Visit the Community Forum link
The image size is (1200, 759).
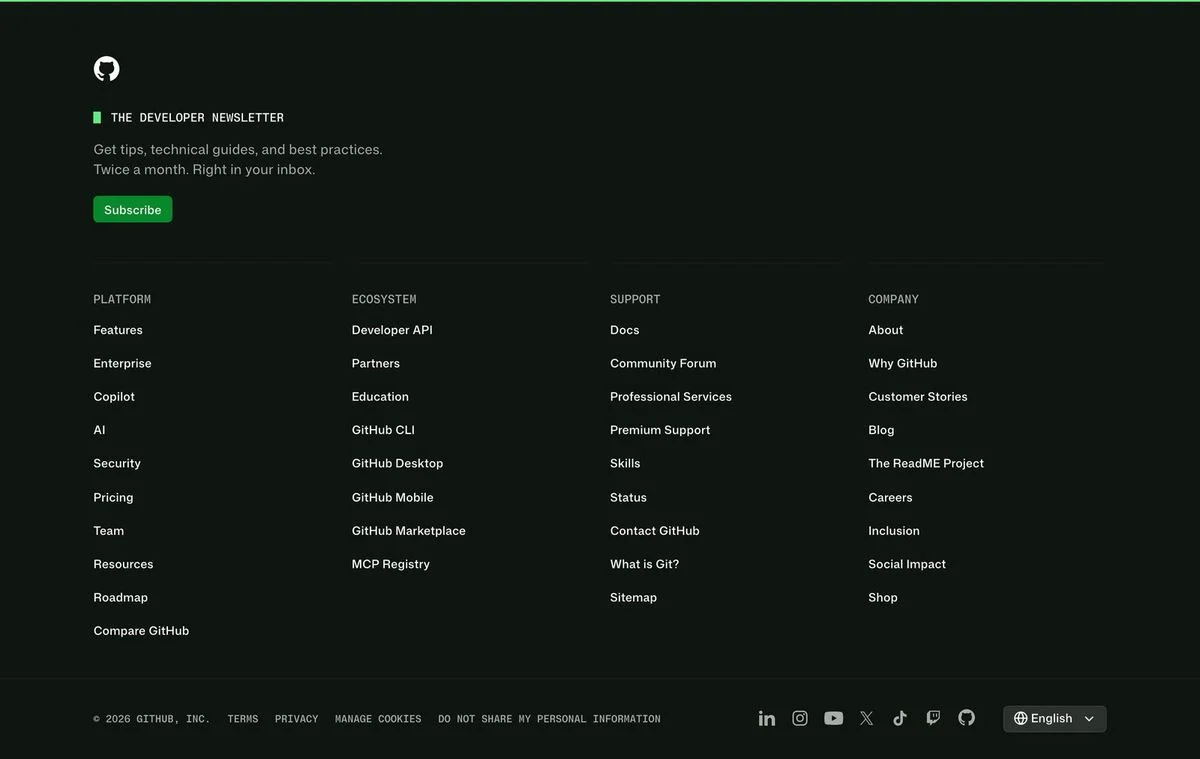[663, 363]
